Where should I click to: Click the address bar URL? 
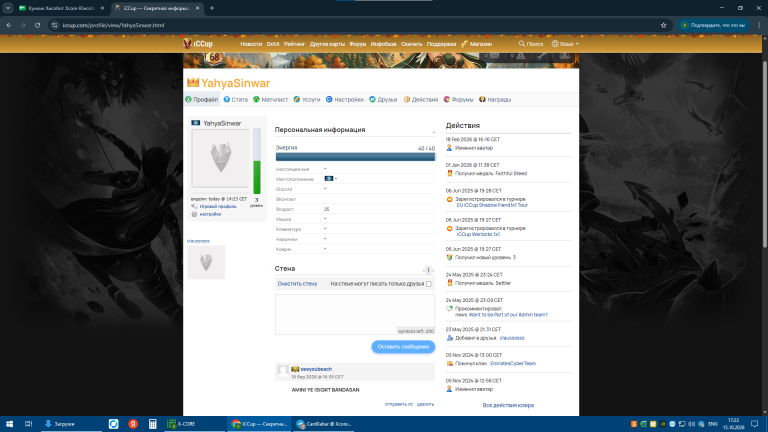[x=113, y=25]
